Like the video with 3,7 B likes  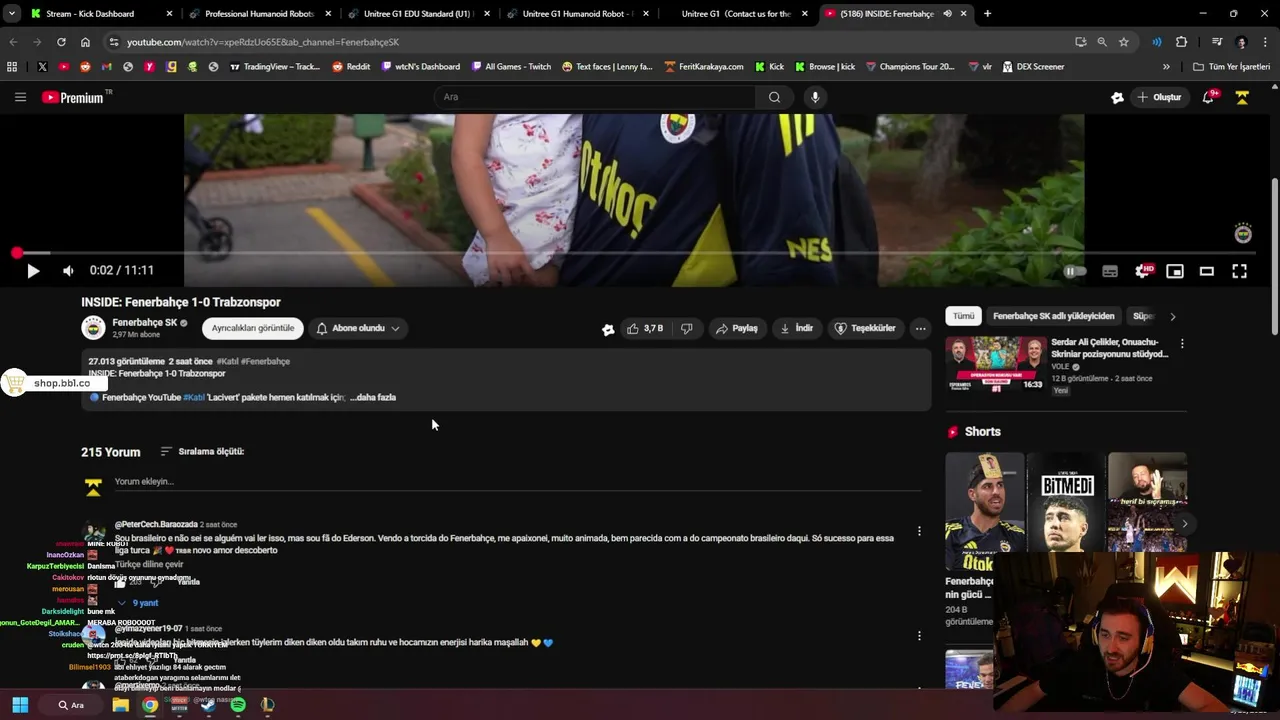[645, 328]
